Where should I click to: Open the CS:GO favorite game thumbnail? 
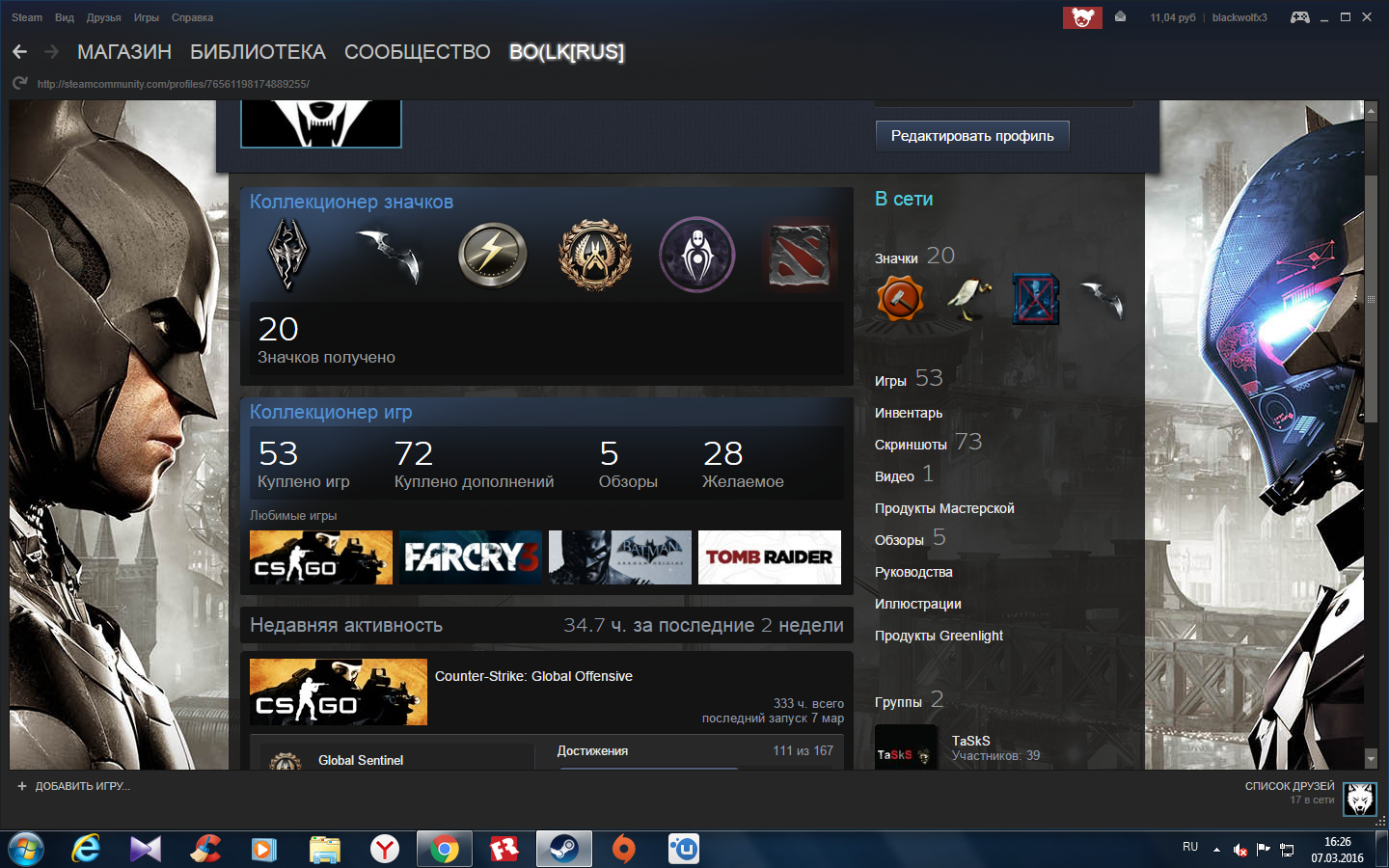pyautogui.click(x=321, y=557)
